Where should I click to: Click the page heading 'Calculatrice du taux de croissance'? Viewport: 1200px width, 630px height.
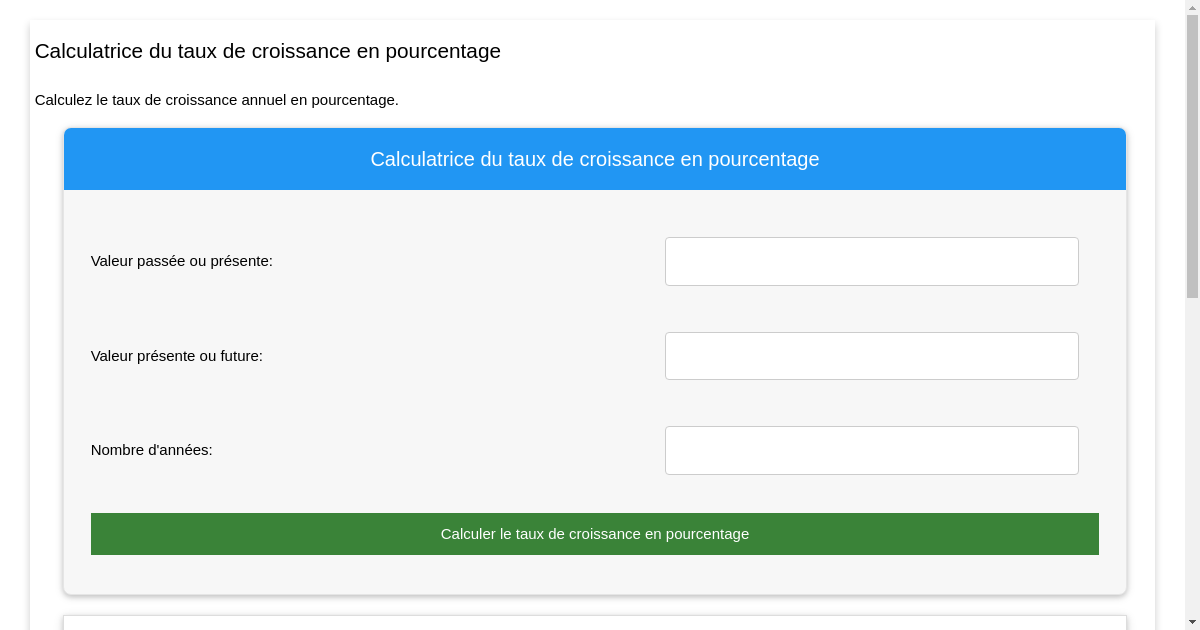pyautogui.click(x=268, y=51)
